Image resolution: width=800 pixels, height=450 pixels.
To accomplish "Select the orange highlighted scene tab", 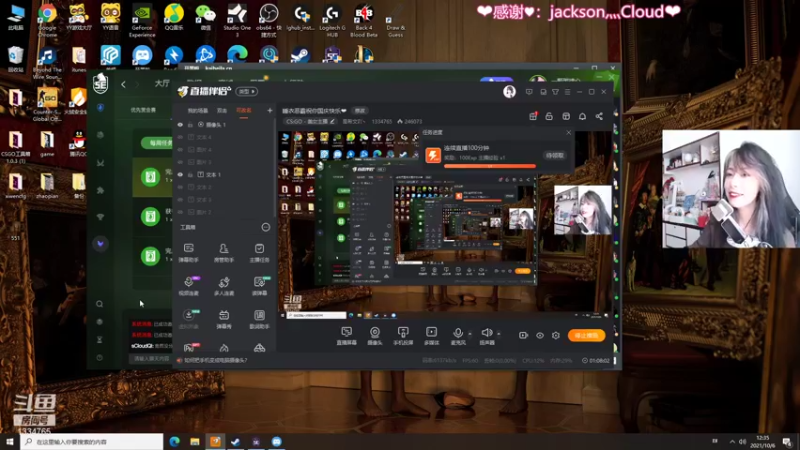I will click(243, 110).
